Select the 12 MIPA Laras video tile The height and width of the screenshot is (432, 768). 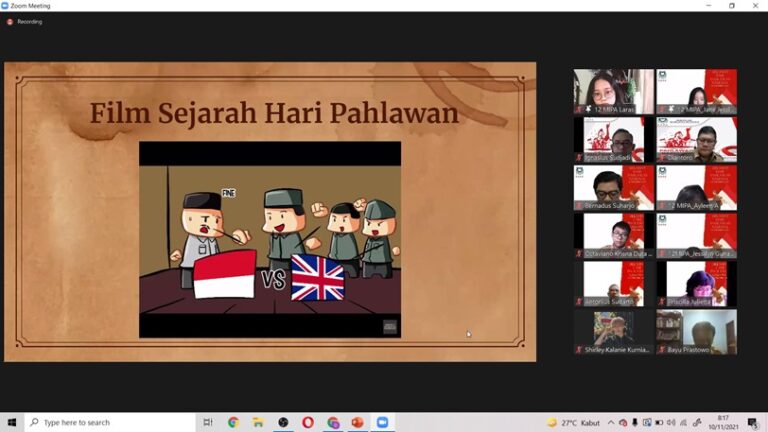tap(613, 91)
